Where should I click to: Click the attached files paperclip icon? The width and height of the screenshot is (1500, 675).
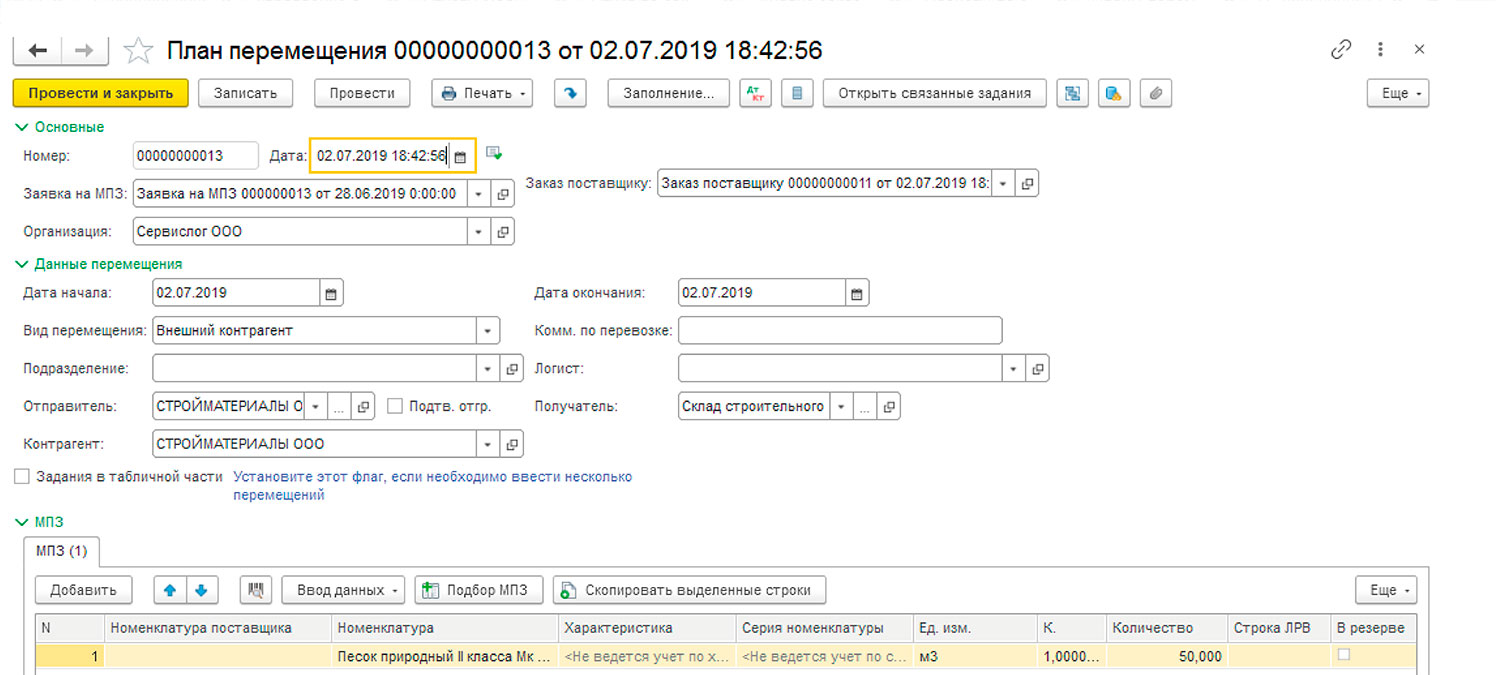tap(1155, 93)
